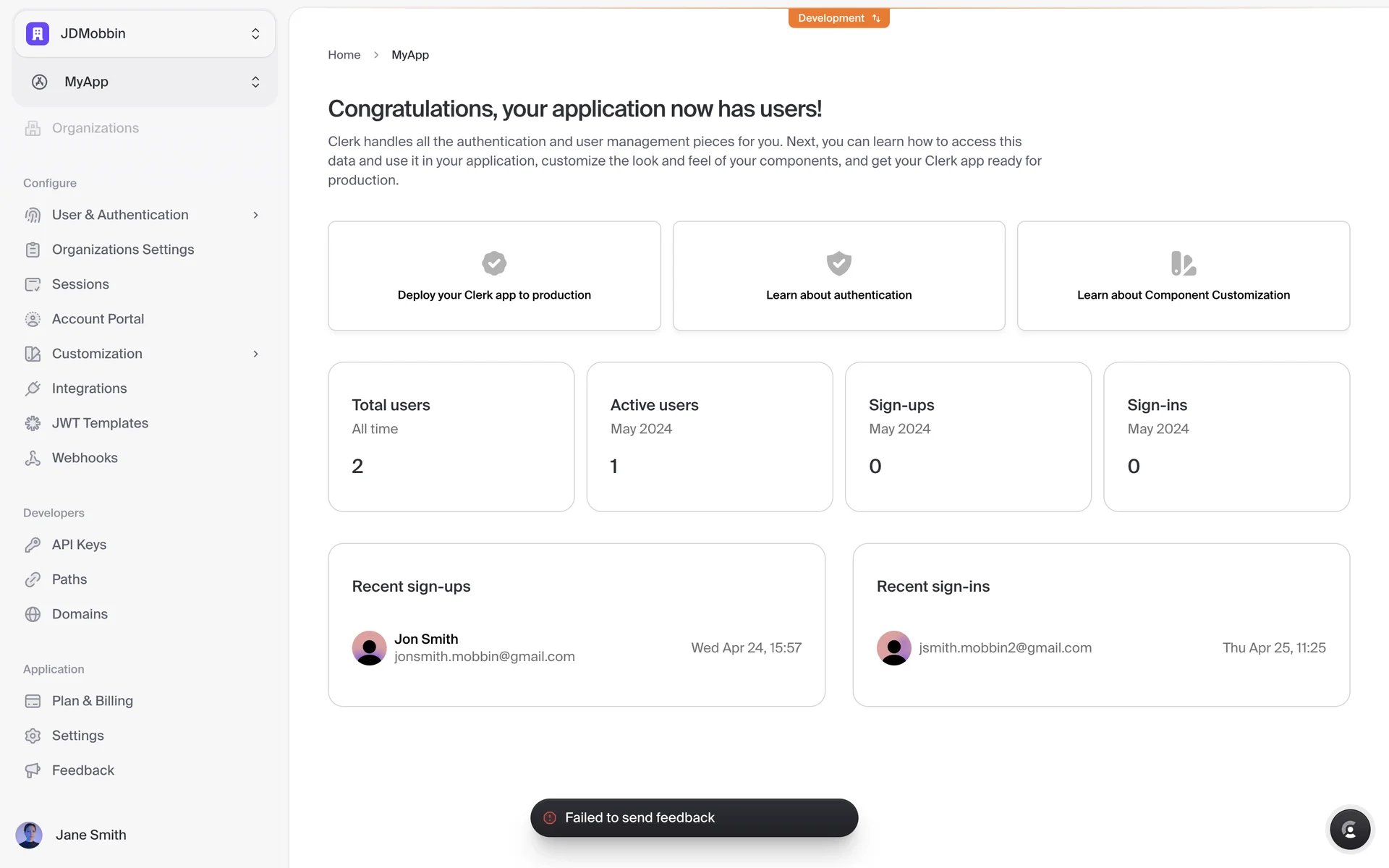Click the Integrations plug icon

tap(33, 388)
